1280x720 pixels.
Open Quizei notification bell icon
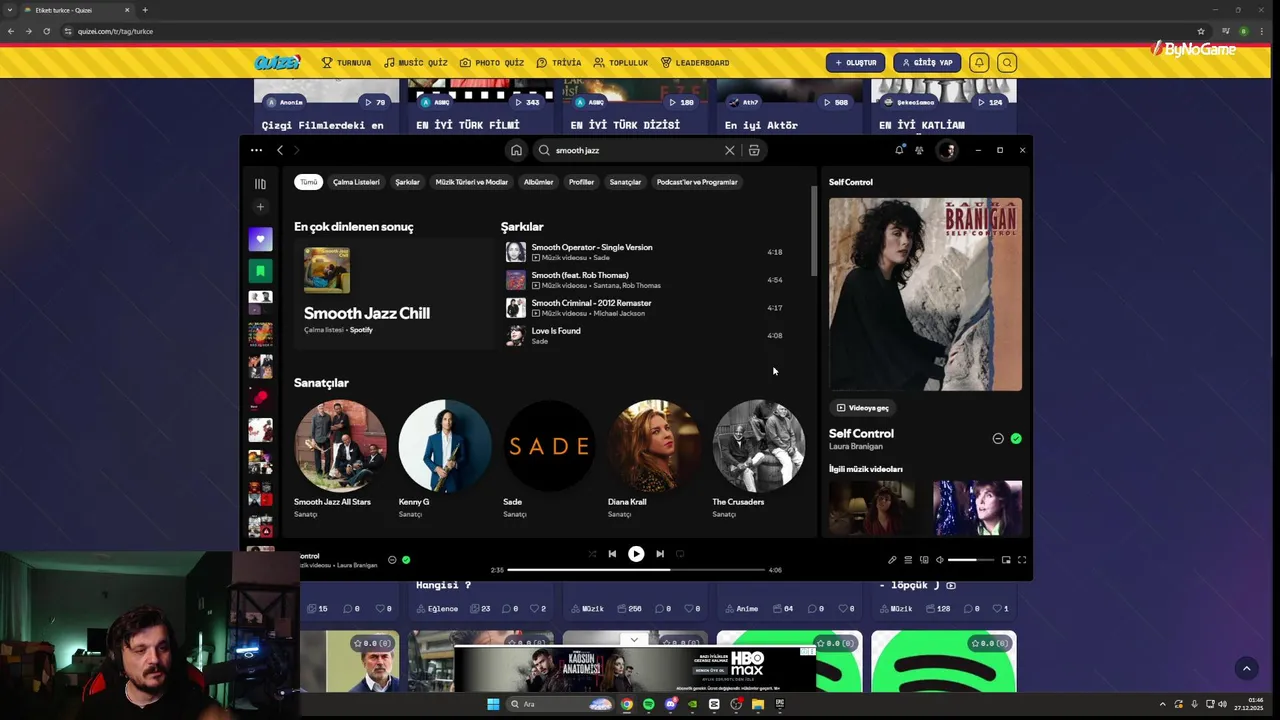pyautogui.click(x=979, y=63)
